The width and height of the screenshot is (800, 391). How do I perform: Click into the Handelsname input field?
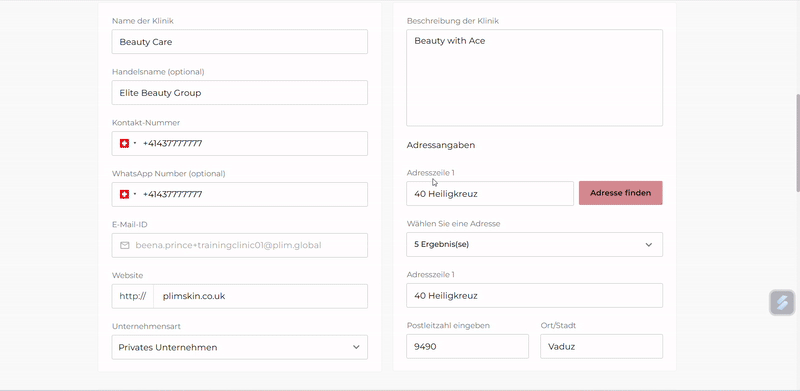(x=240, y=92)
